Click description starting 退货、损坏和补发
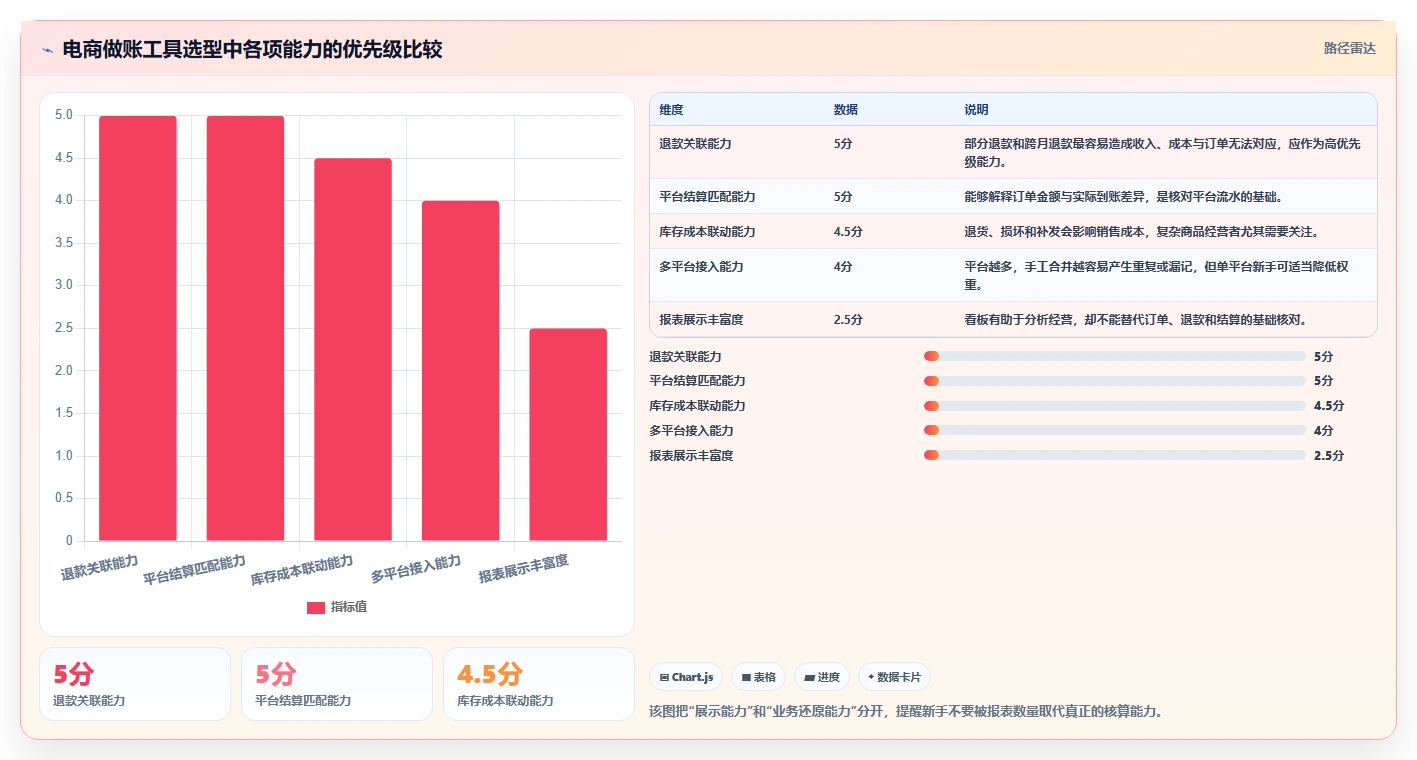The height and width of the screenshot is (760, 1417). click(1142, 232)
